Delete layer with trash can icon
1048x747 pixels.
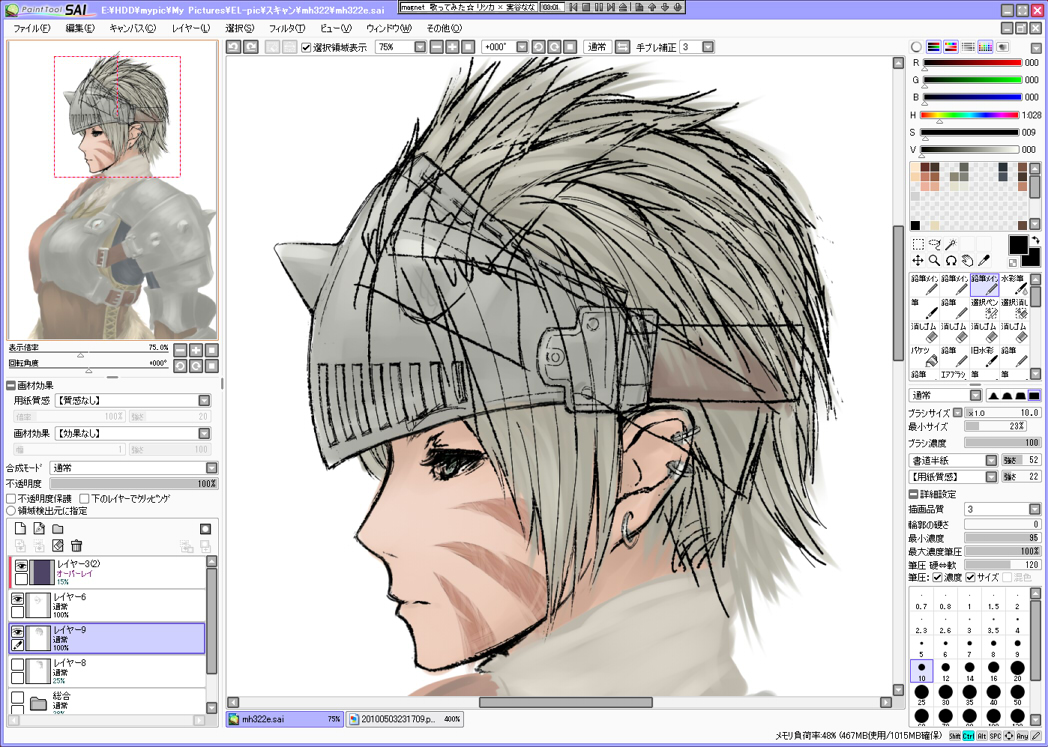(76, 546)
